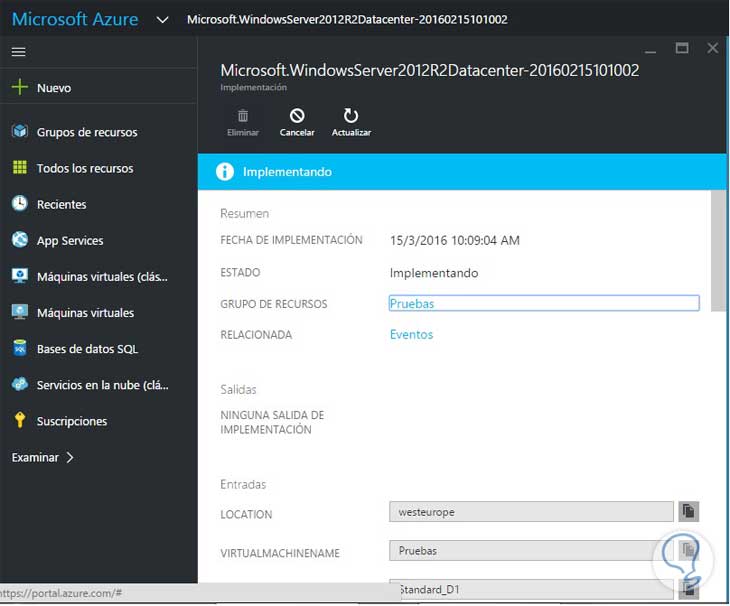The width and height of the screenshot is (730, 606).
Task: Click Servicios en la nube (clá... label
Action: click(103, 385)
